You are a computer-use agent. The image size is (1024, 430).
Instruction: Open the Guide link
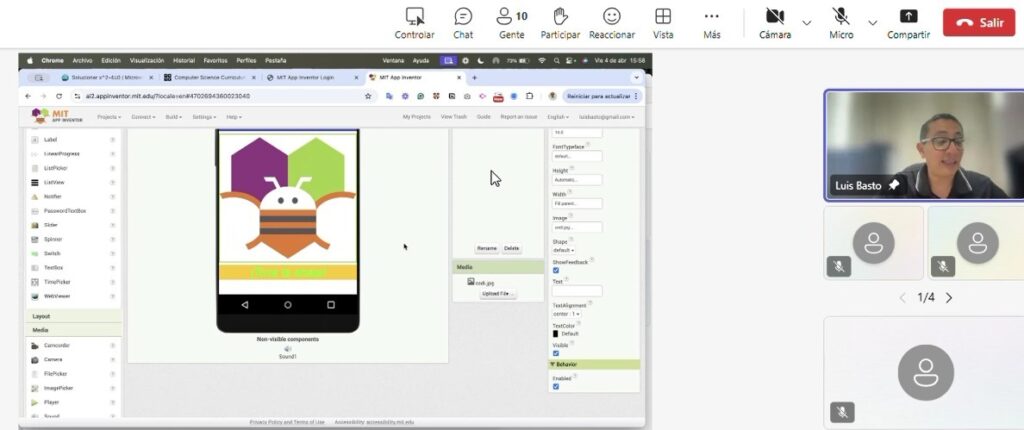483,117
